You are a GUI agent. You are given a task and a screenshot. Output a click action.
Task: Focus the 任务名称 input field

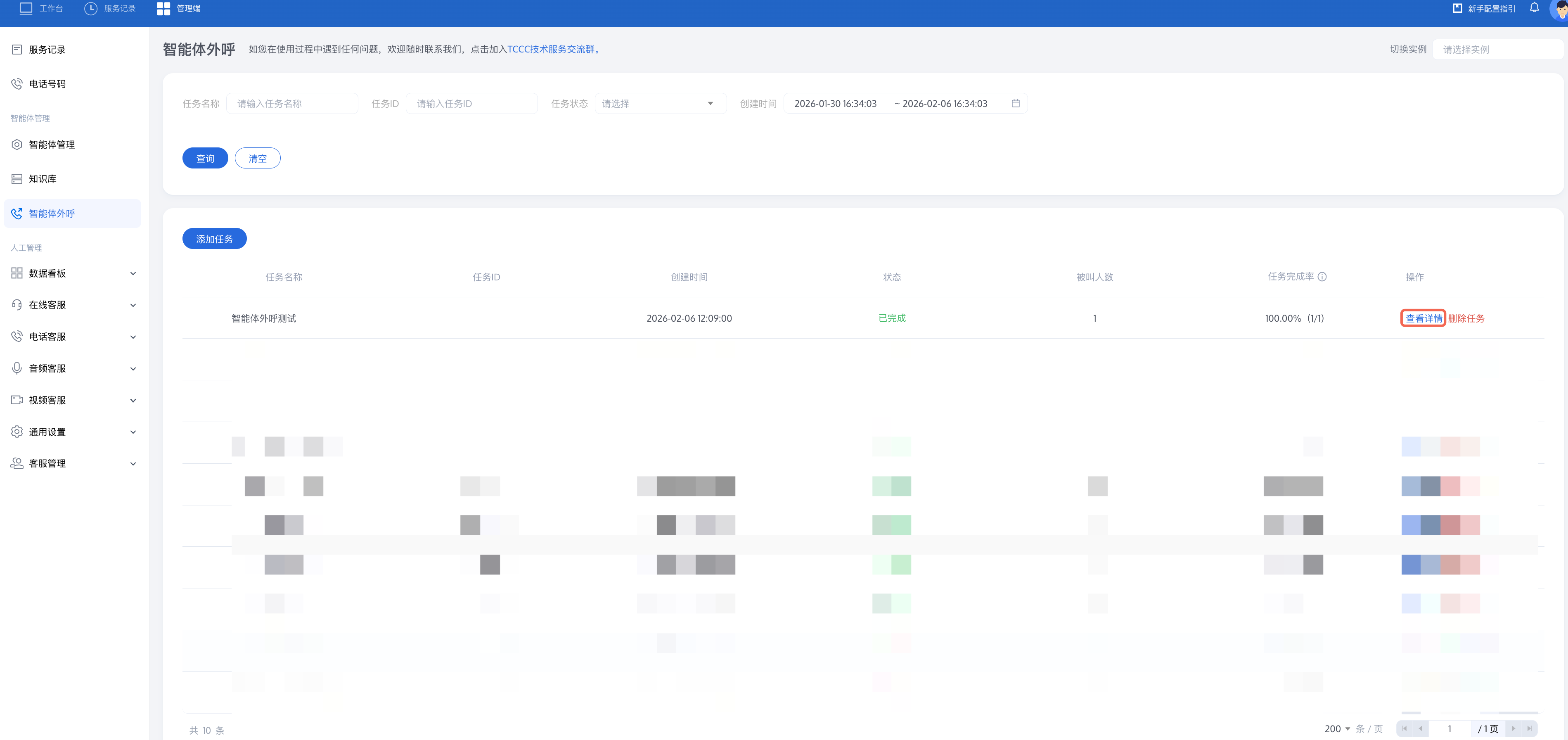point(291,104)
